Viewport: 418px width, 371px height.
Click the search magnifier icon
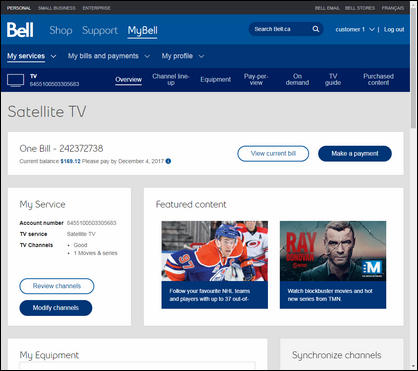(316, 29)
